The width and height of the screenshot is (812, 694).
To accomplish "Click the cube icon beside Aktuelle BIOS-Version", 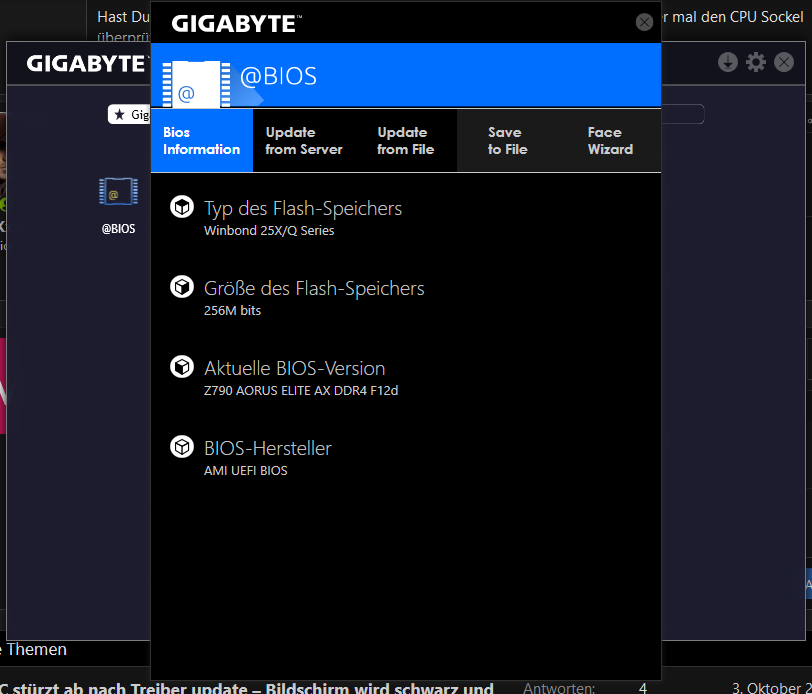I will (182, 367).
